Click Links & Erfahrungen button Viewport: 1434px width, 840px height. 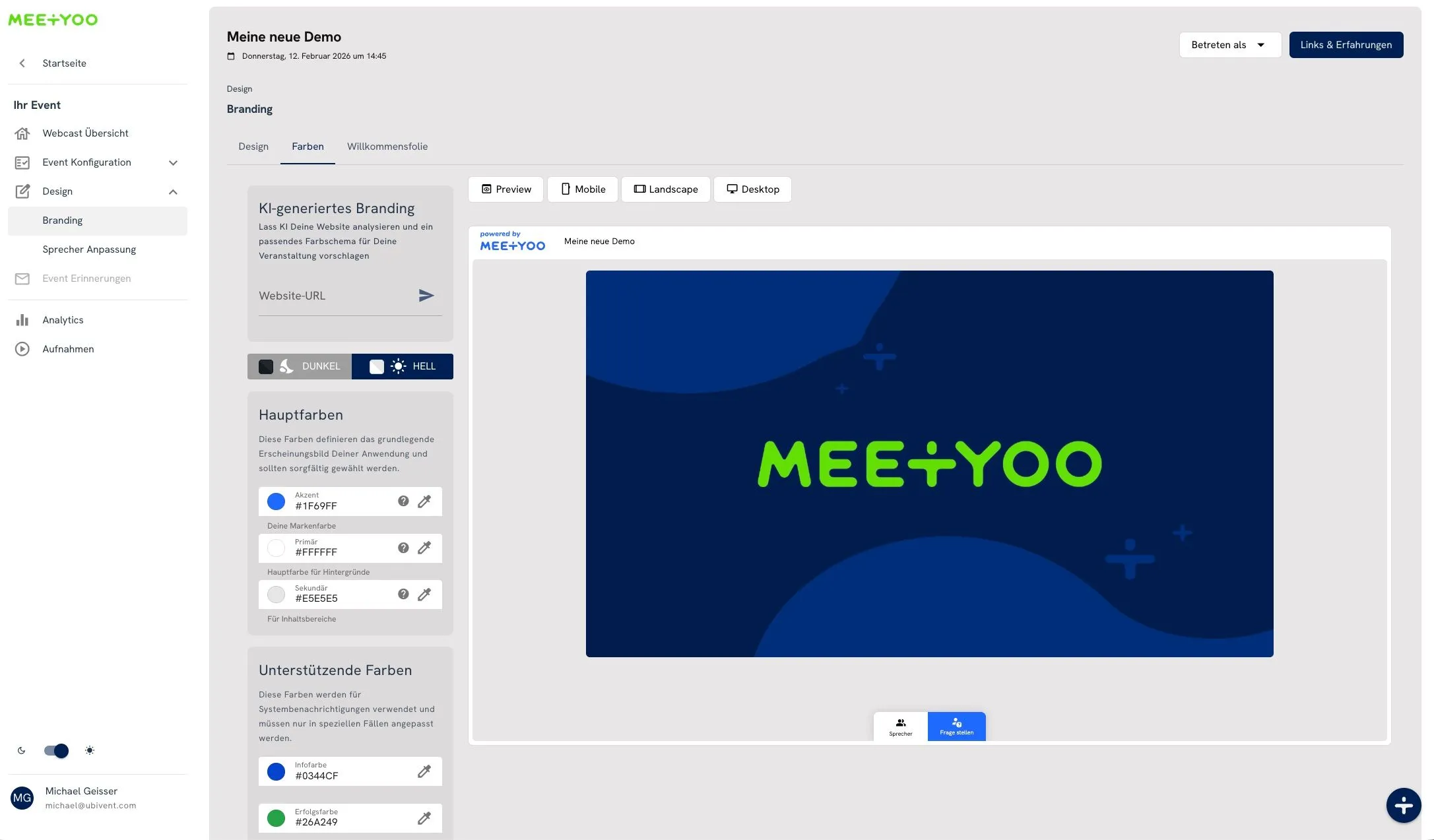(x=1346, y=45)
